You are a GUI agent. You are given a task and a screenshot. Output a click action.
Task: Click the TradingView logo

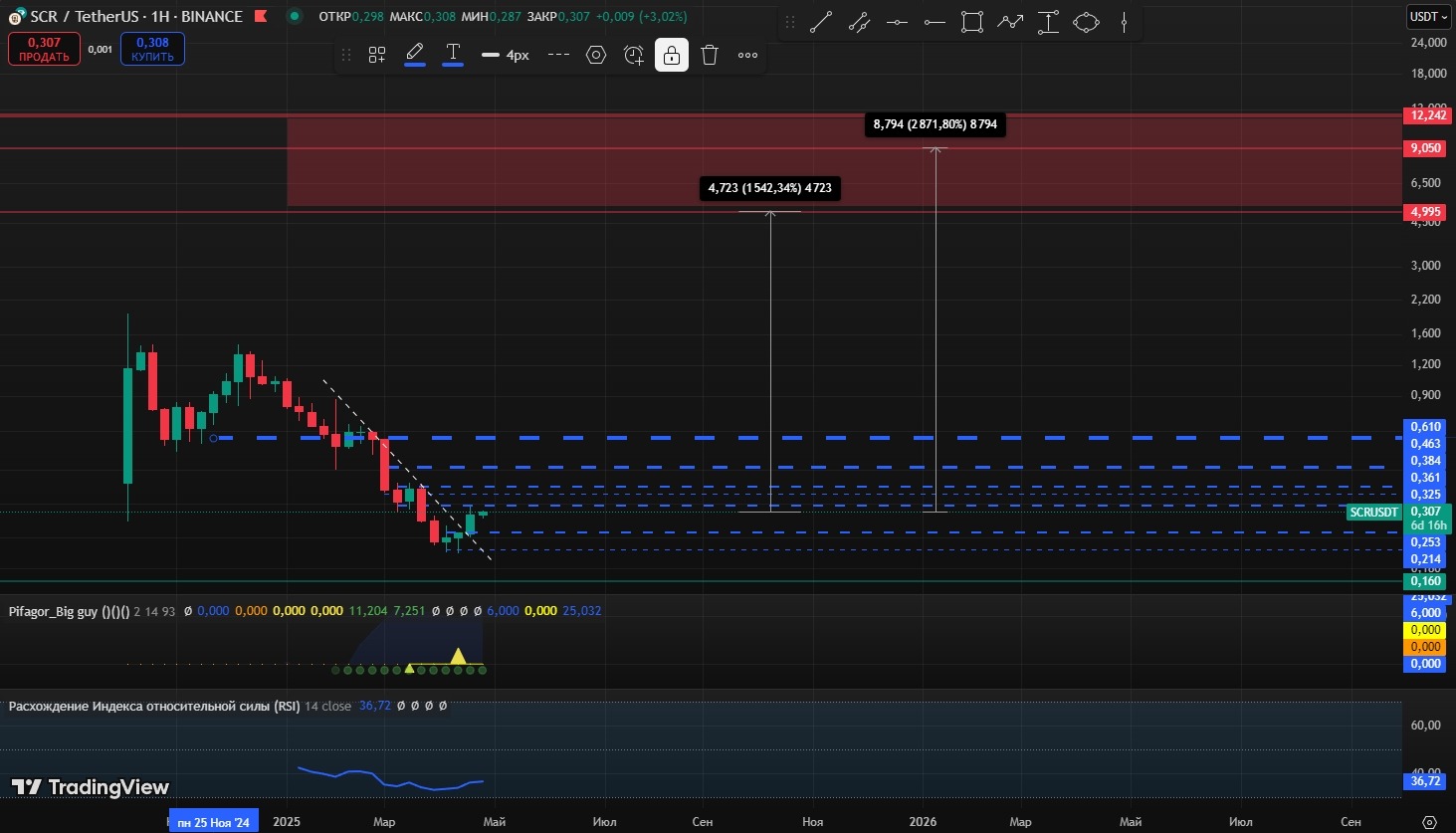[x=91, y=787]
